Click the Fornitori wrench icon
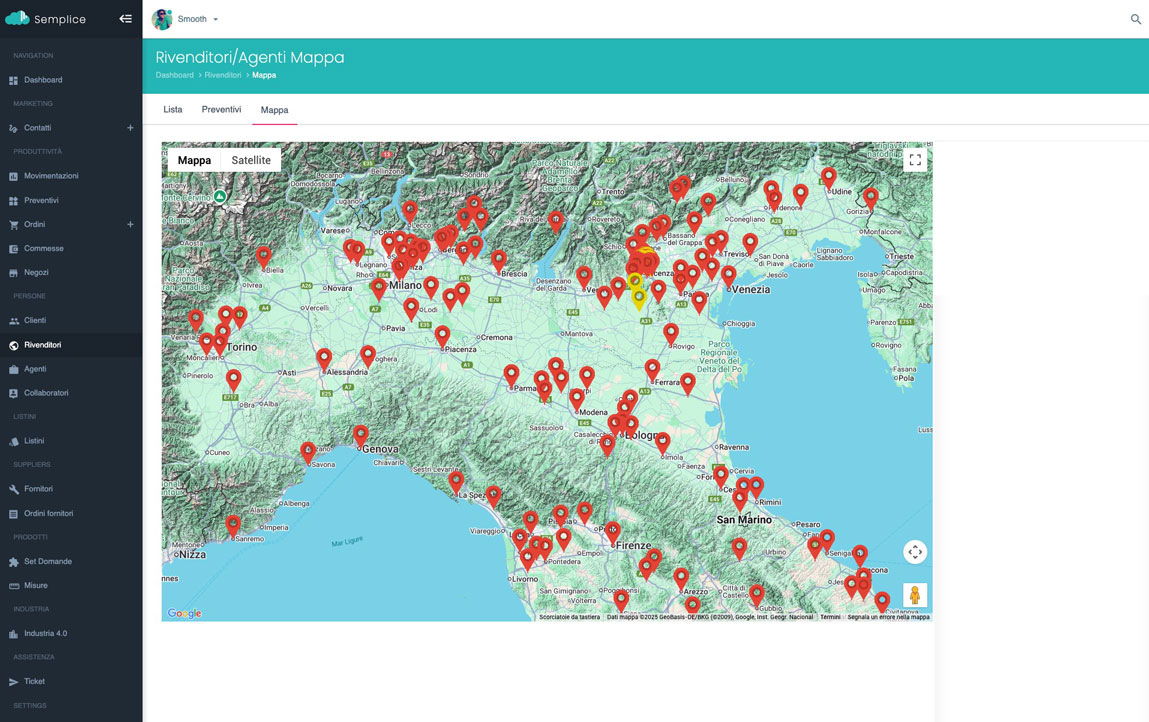The width and height of the screenshot is (1149, 722). [x=14, y=490]
